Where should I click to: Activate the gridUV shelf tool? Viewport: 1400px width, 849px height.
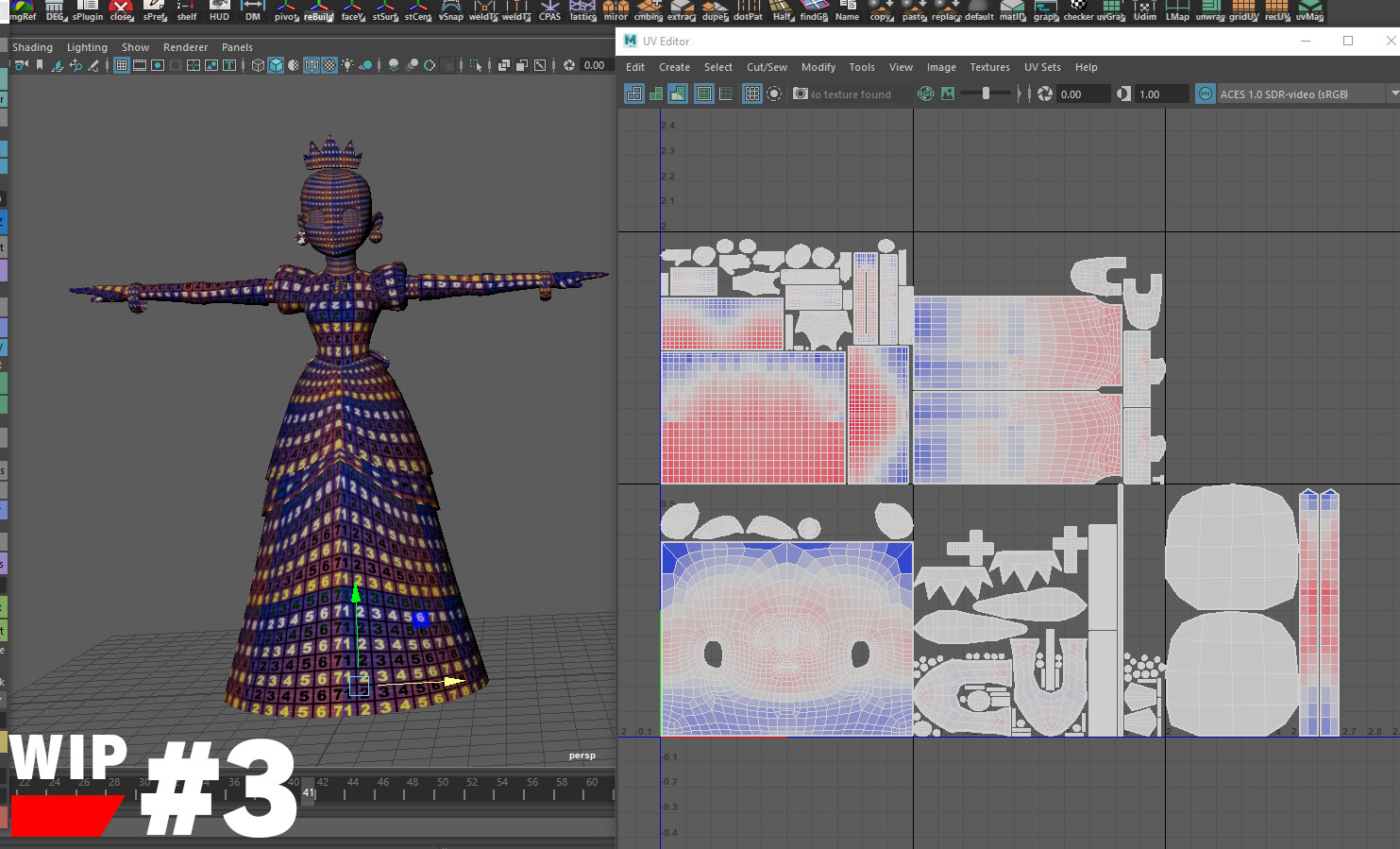(x=1243, y=13)
